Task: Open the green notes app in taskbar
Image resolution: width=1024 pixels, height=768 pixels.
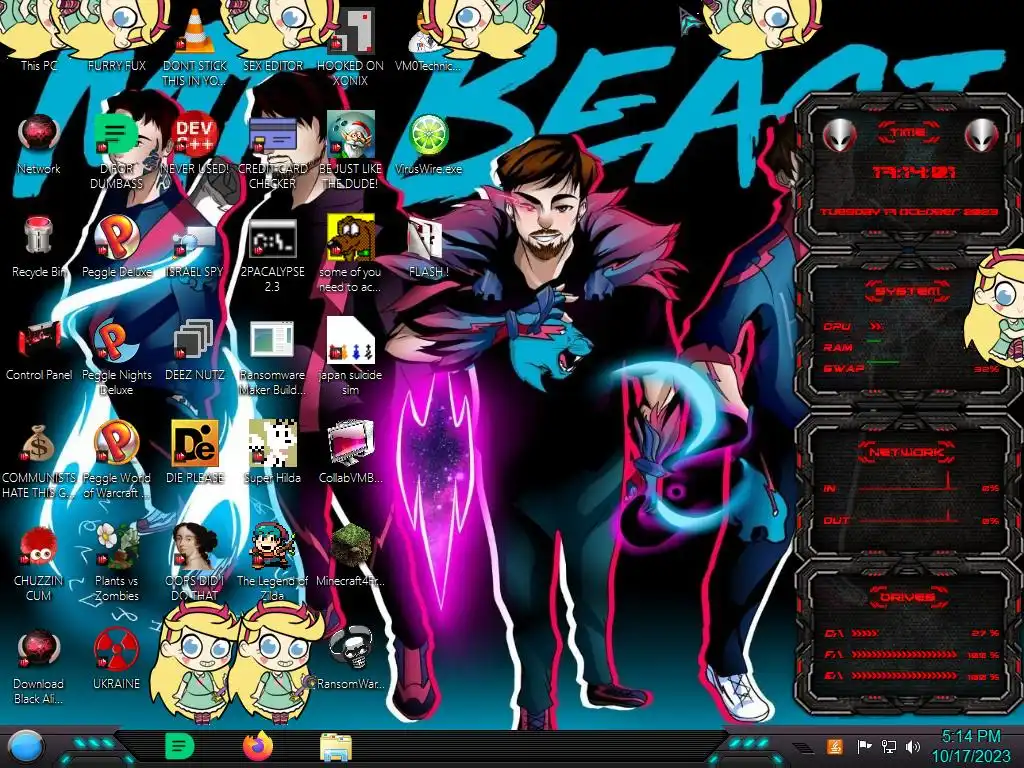Action: click(x=179, y=746)
